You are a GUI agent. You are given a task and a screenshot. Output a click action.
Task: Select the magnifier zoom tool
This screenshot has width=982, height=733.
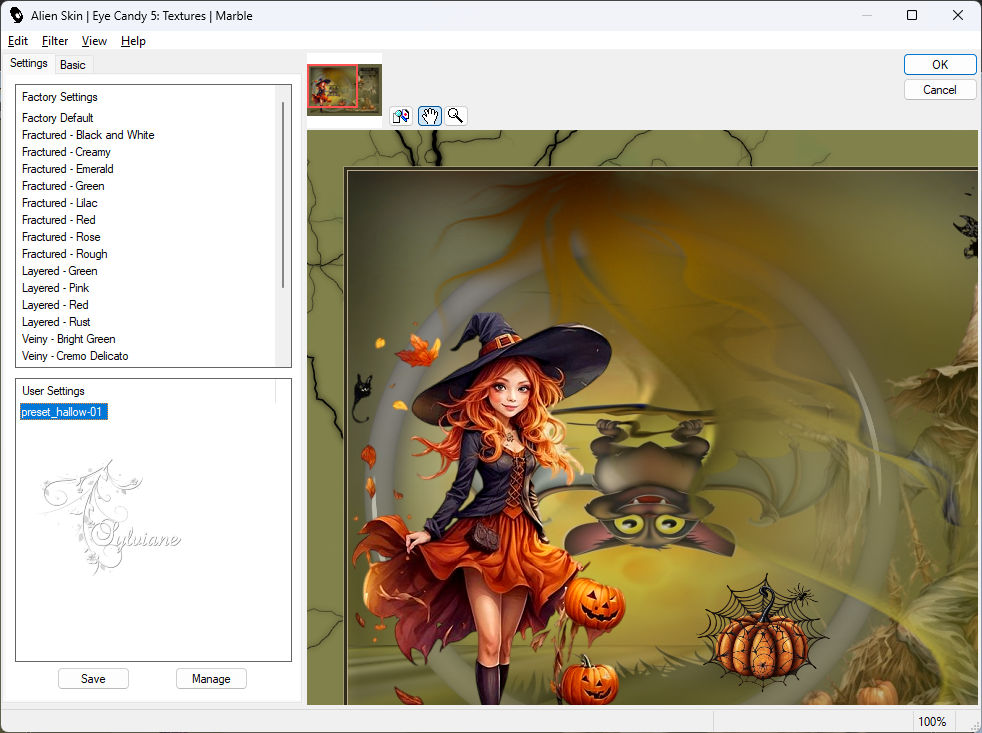[456, 116]
